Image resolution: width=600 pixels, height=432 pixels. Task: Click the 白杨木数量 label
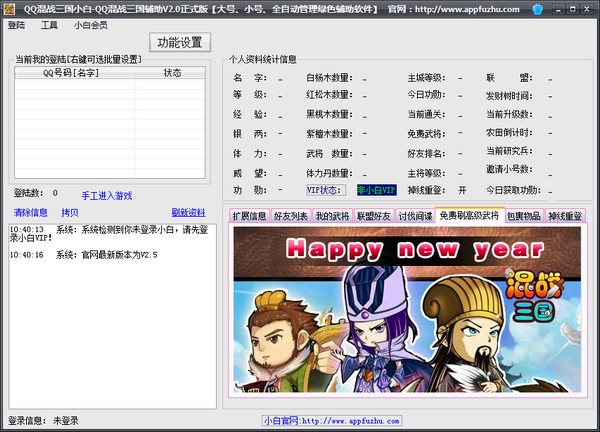coord(329,78)
